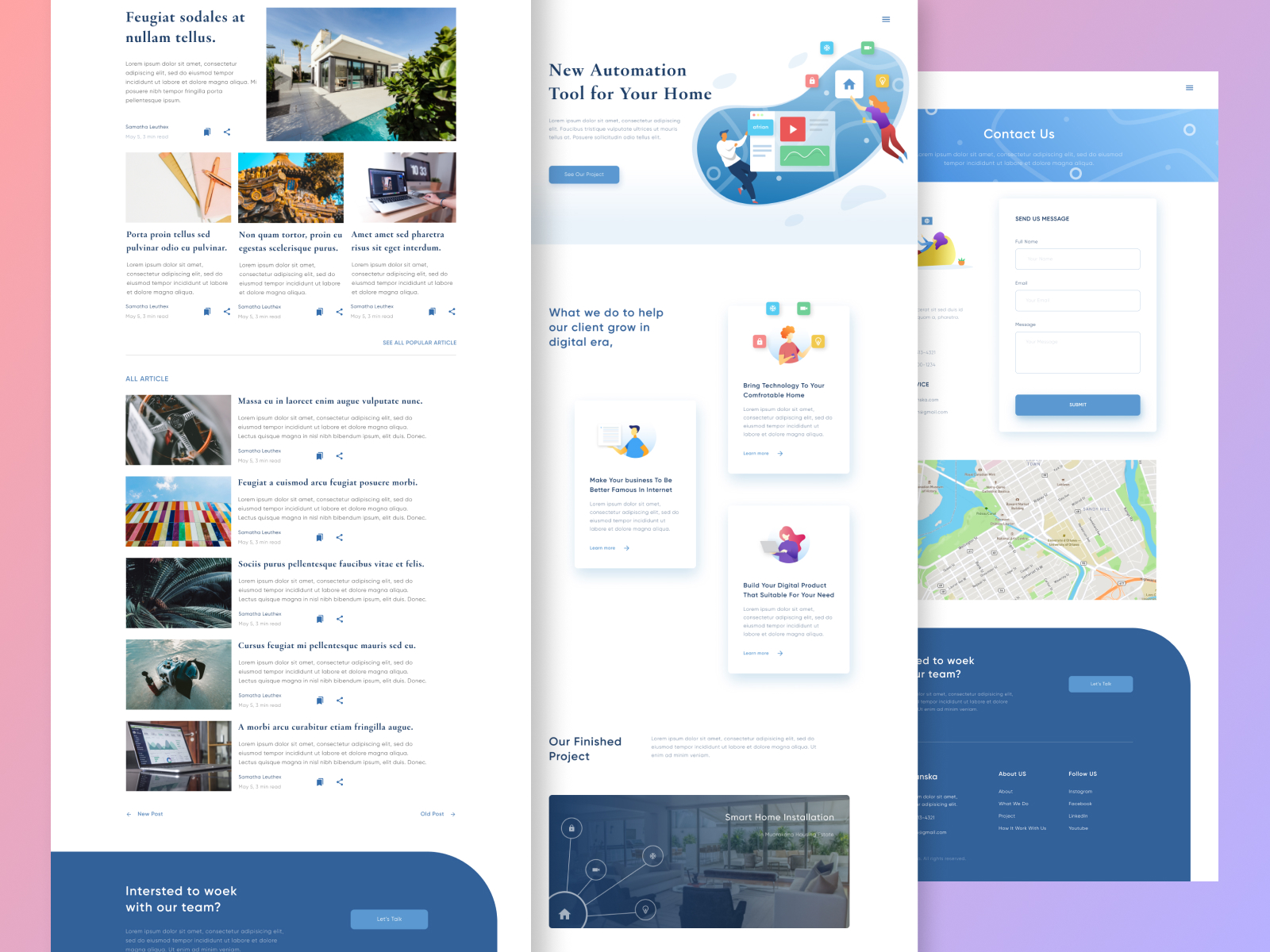
Task: Bookmark the "Cursus feugiat mi pellentesque" article
Action: click(x=320, y=701)
